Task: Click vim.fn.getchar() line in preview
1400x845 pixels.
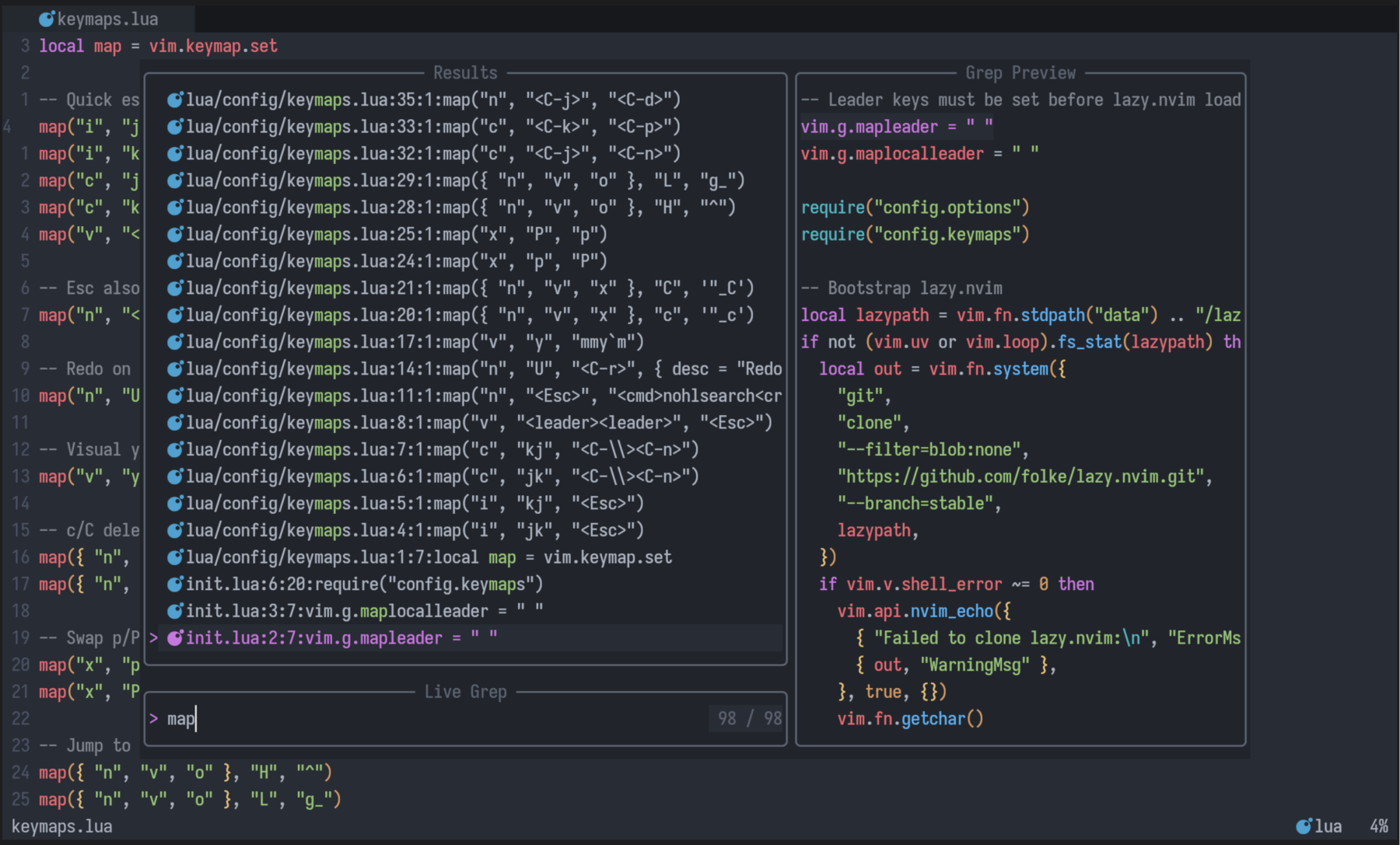Action: 911,718
